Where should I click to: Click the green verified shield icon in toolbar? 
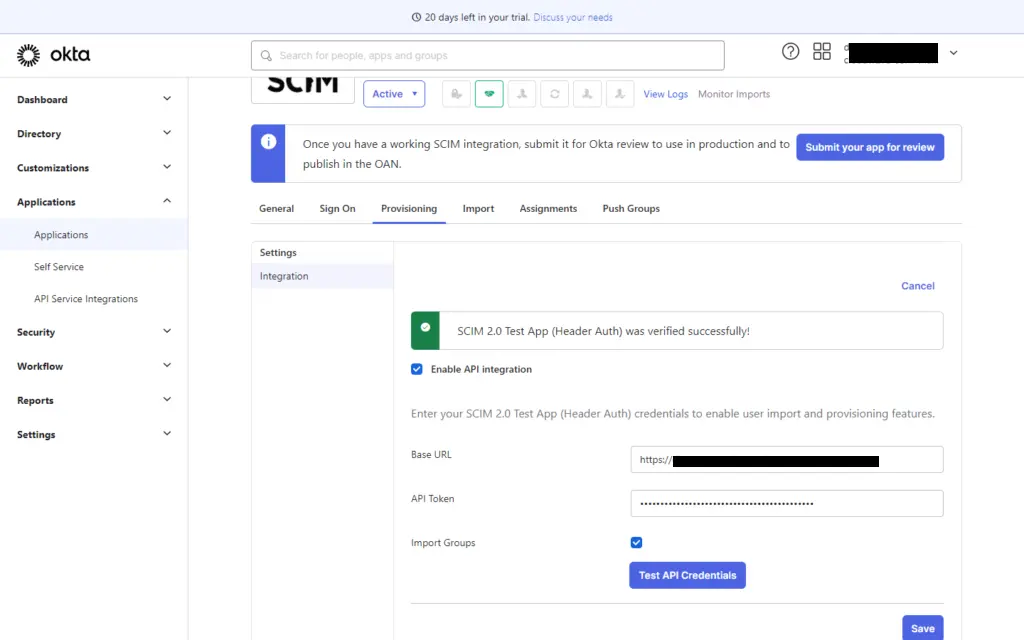(x=489, y=93)
